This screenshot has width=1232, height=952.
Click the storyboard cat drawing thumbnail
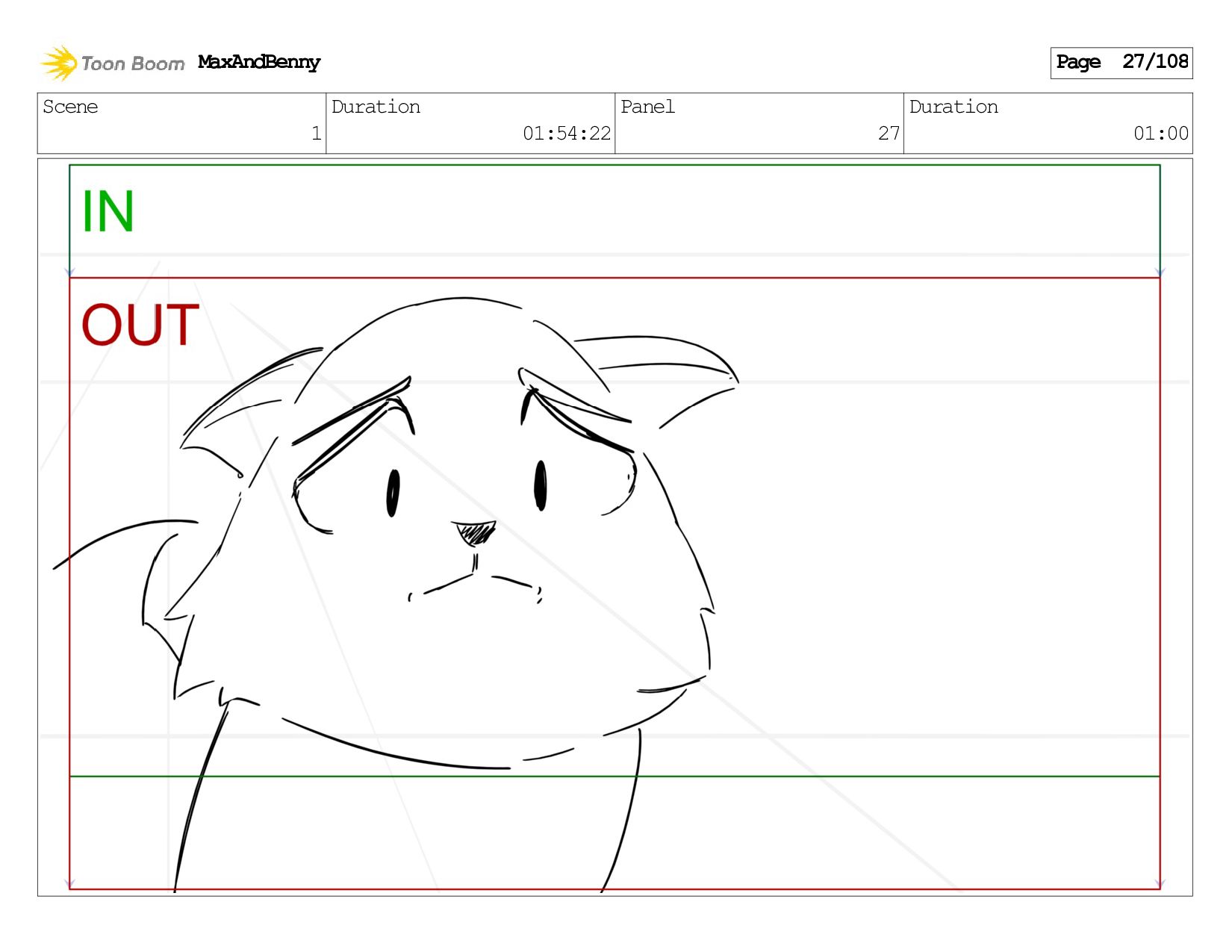click(x=615, y=527)
